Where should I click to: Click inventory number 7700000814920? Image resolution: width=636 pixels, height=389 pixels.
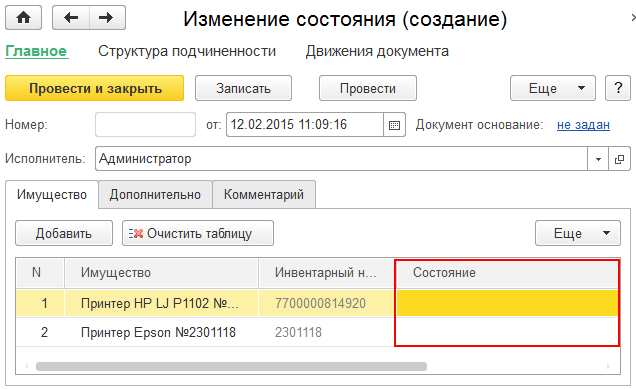[327, 303]
